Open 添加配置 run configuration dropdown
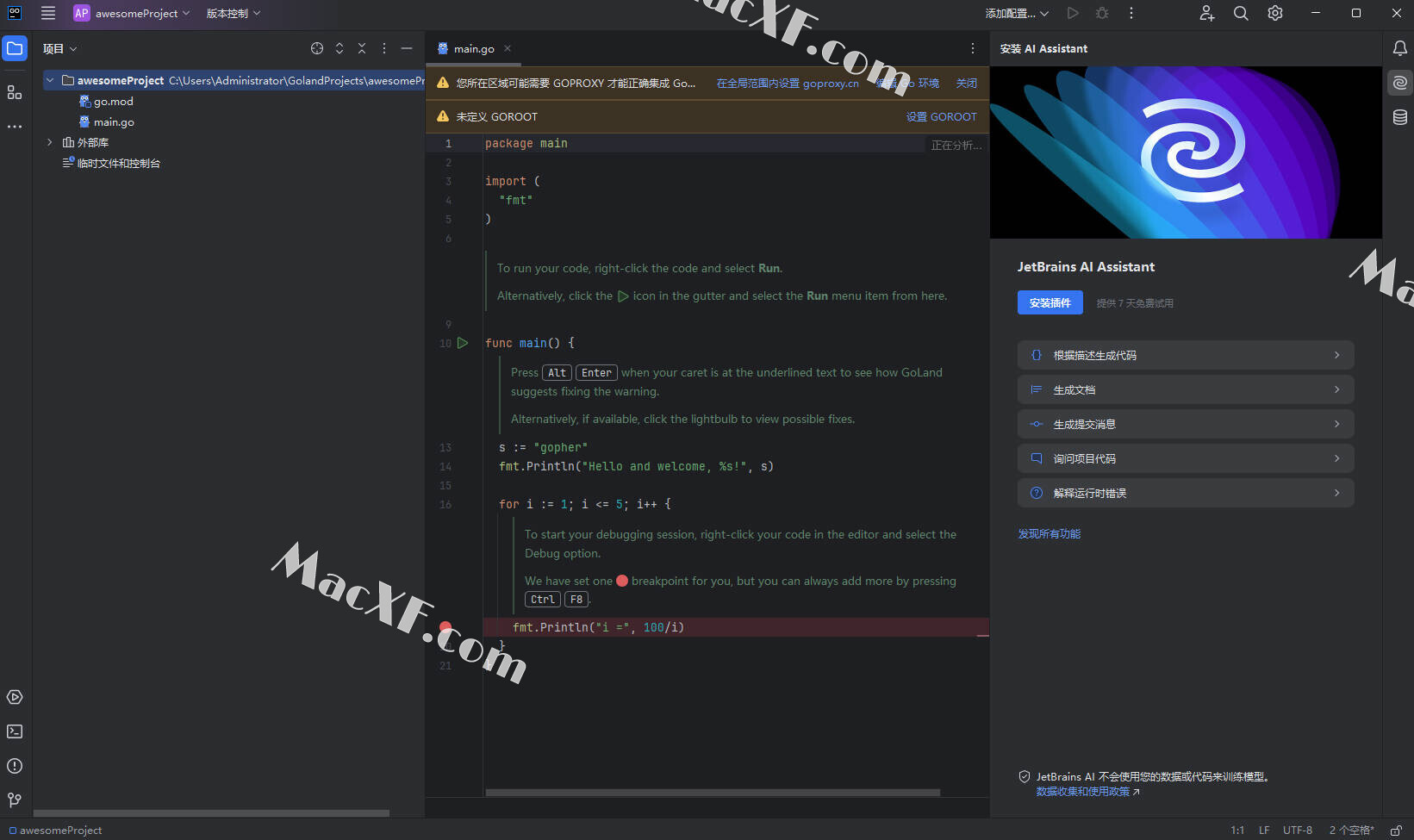 [x=1017, y=13]
